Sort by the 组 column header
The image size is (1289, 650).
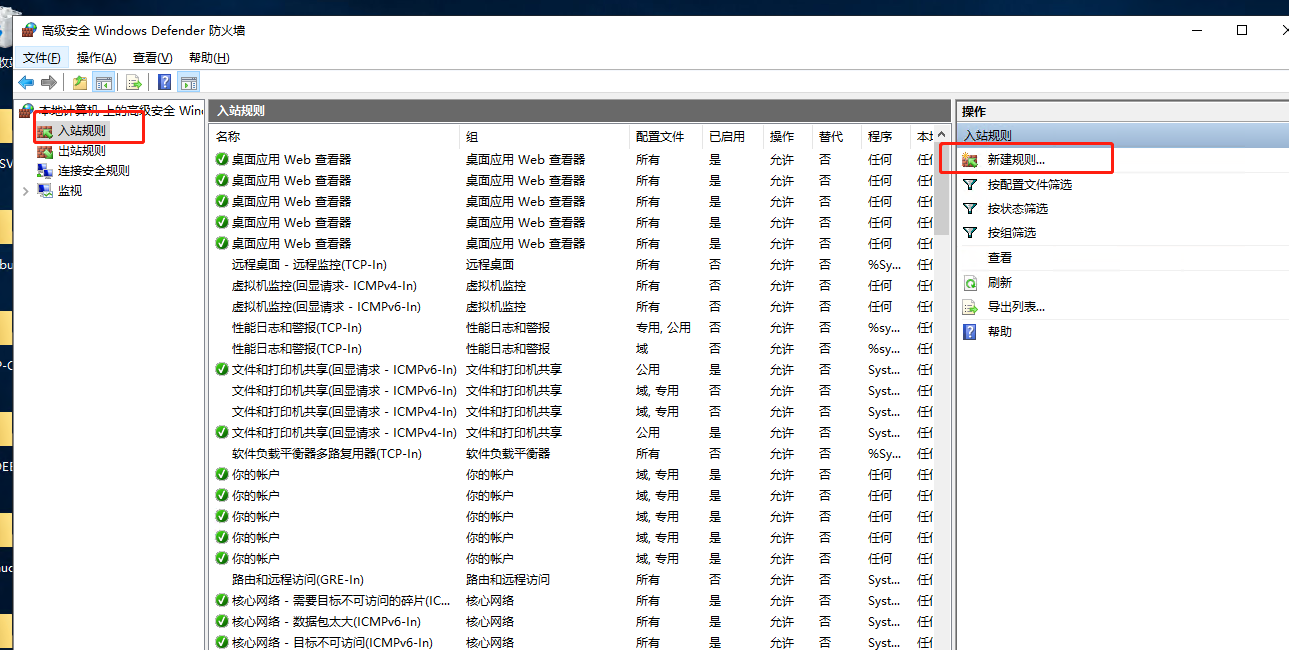point(544,137)
